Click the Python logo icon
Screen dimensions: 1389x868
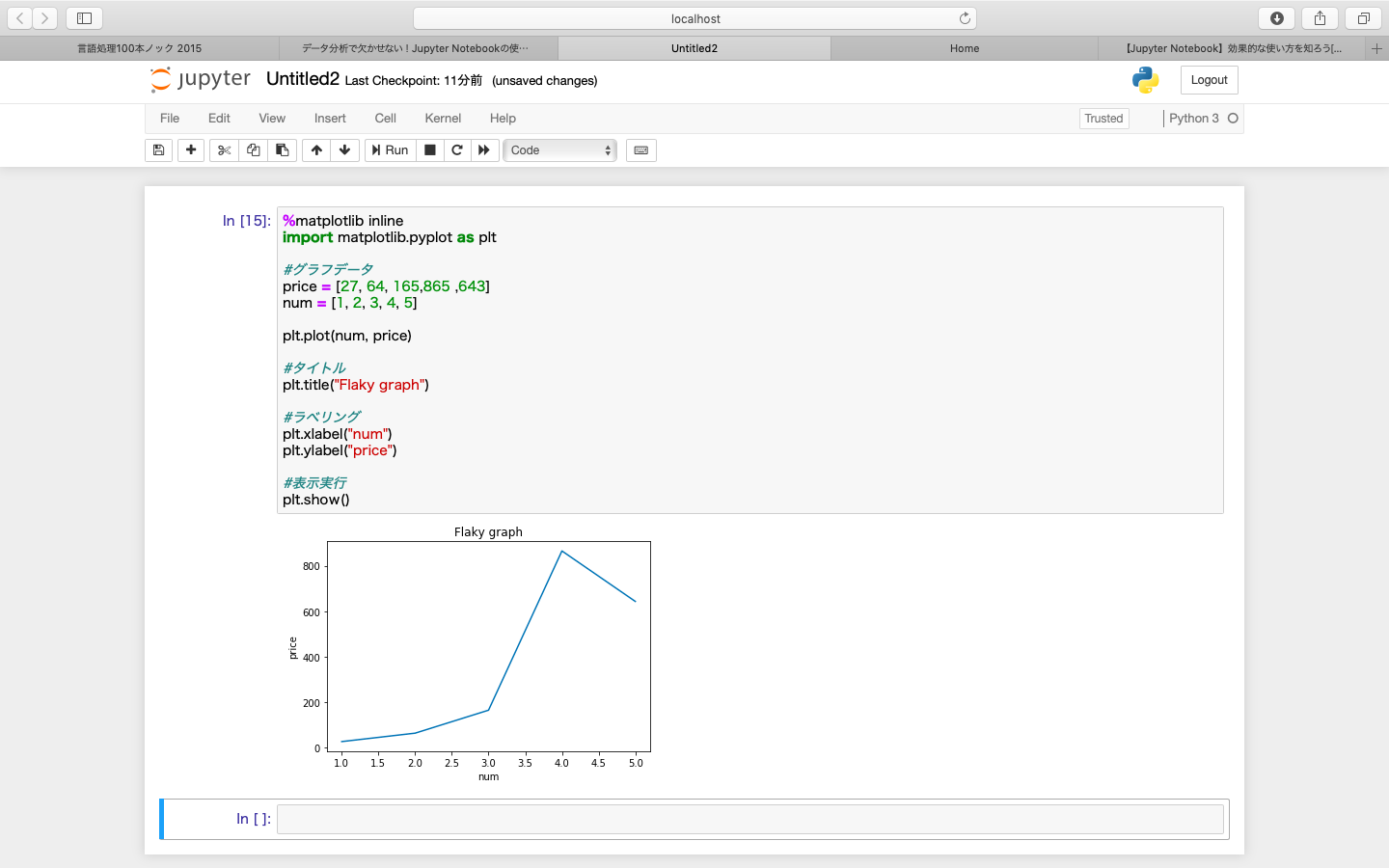point(1146,80)
